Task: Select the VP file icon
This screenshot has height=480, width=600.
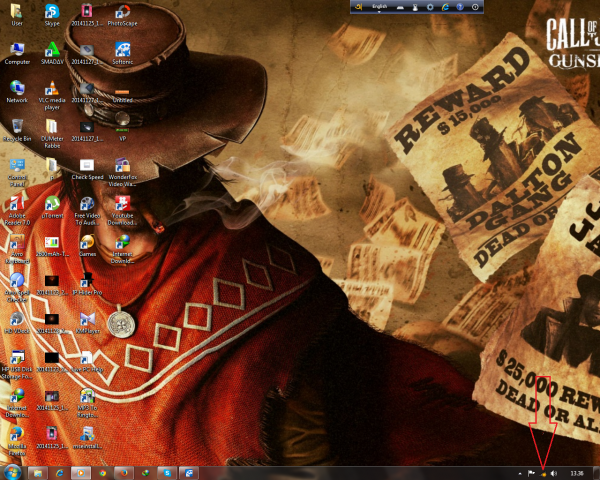Action: coord(122,135)
